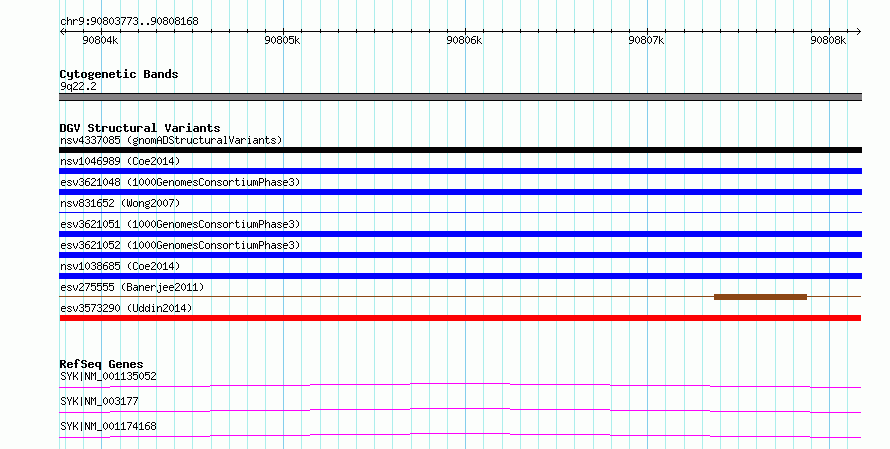The image size is (890, 449).
Task: Select the 9q22.2 band label
Action: (x=78, y=86)
